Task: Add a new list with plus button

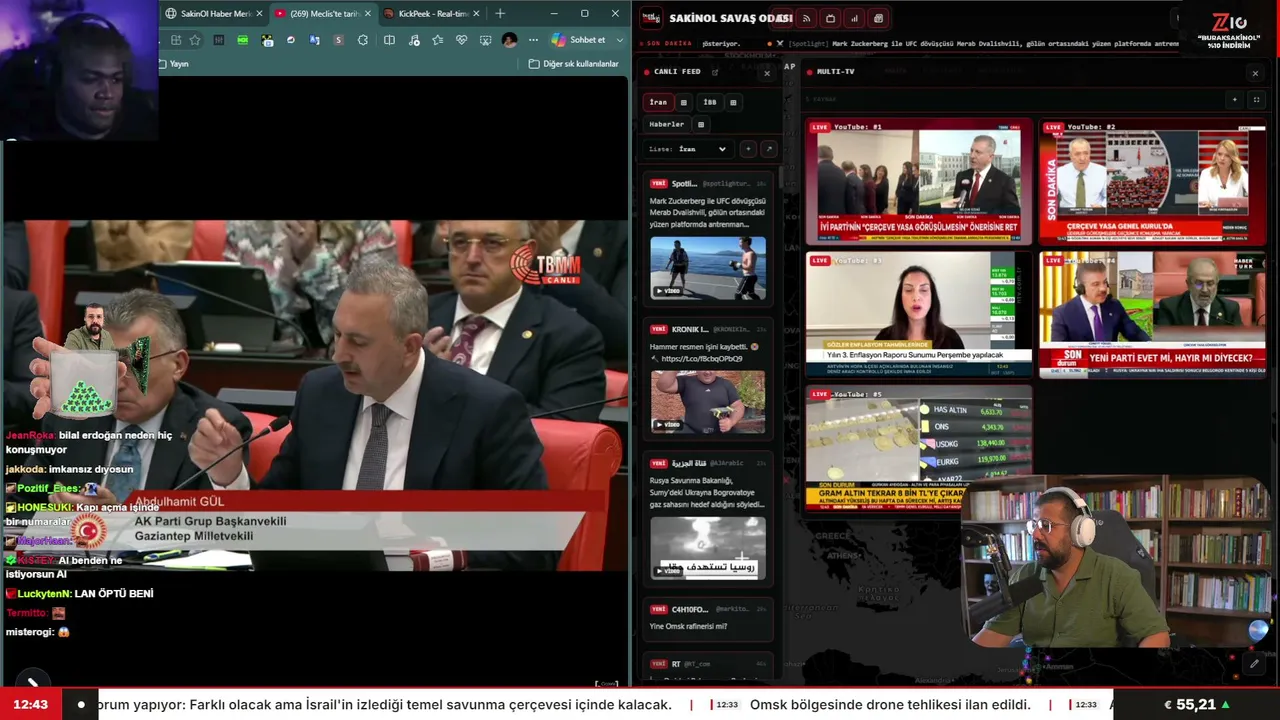Action: pos(748,149)
